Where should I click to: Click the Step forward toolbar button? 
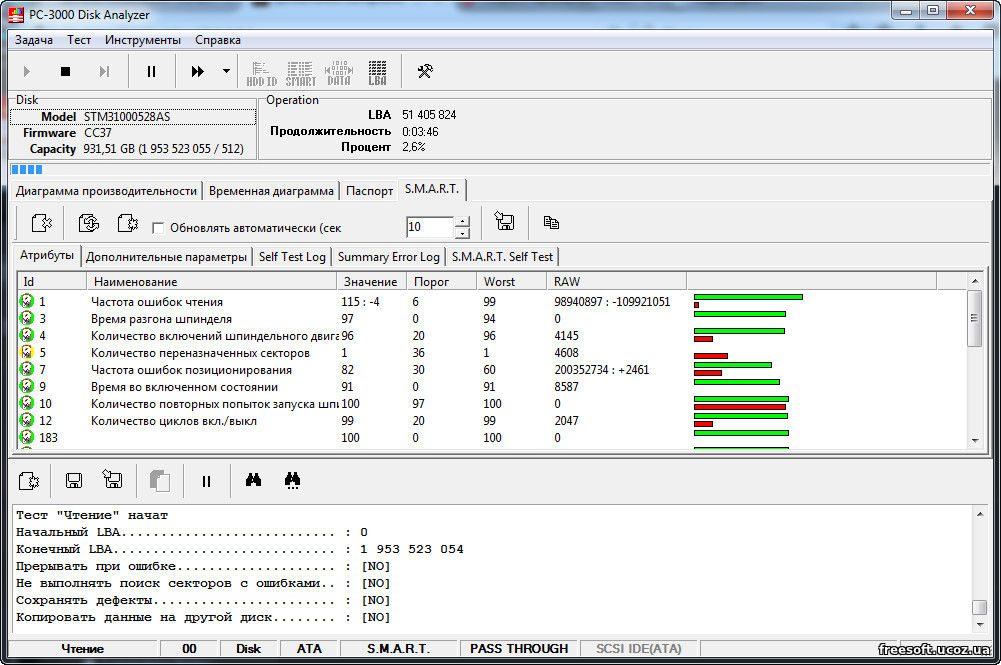tap(104, 71)
